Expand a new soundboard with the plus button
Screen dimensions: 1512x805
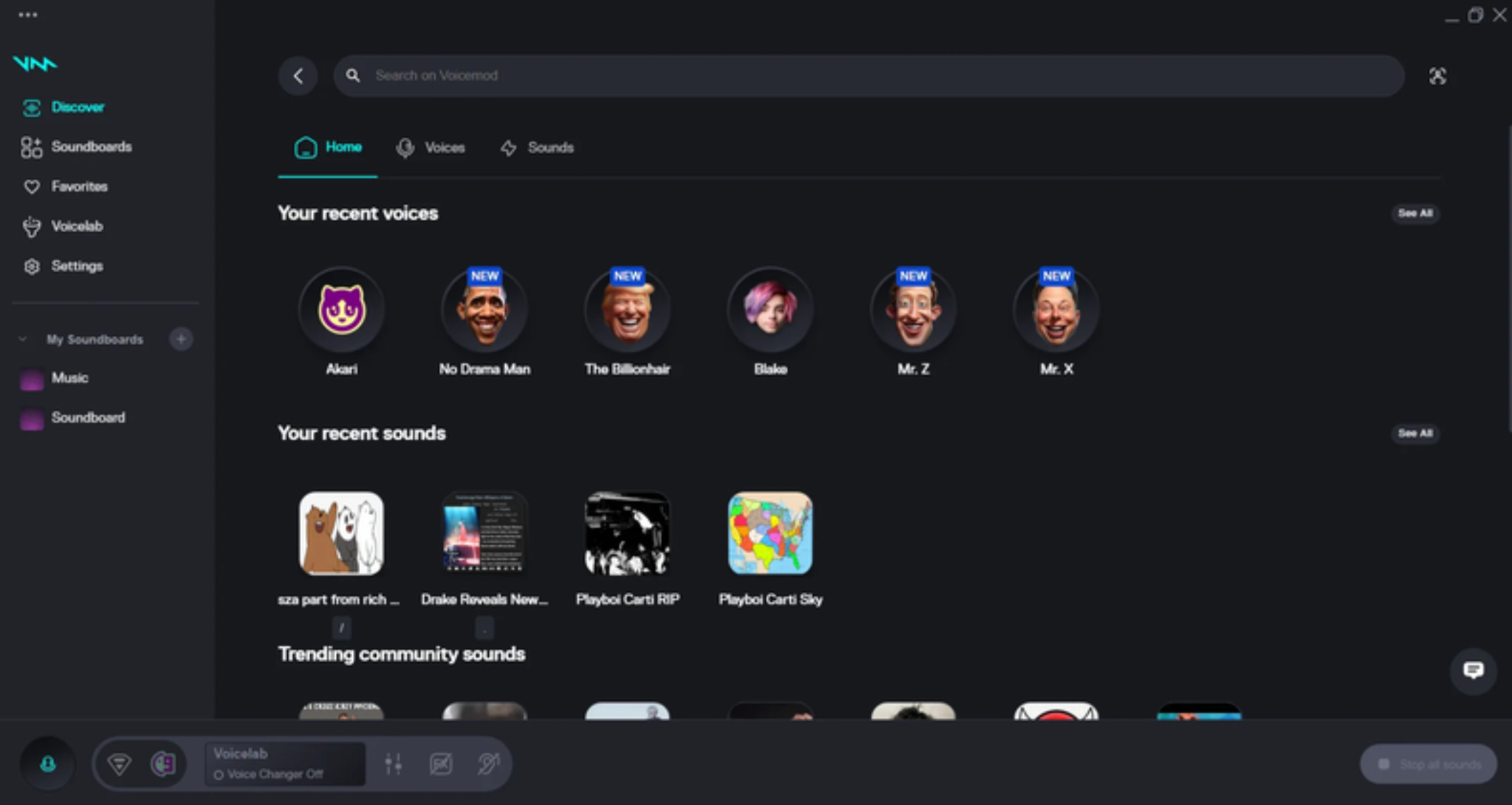pos(181,339)
